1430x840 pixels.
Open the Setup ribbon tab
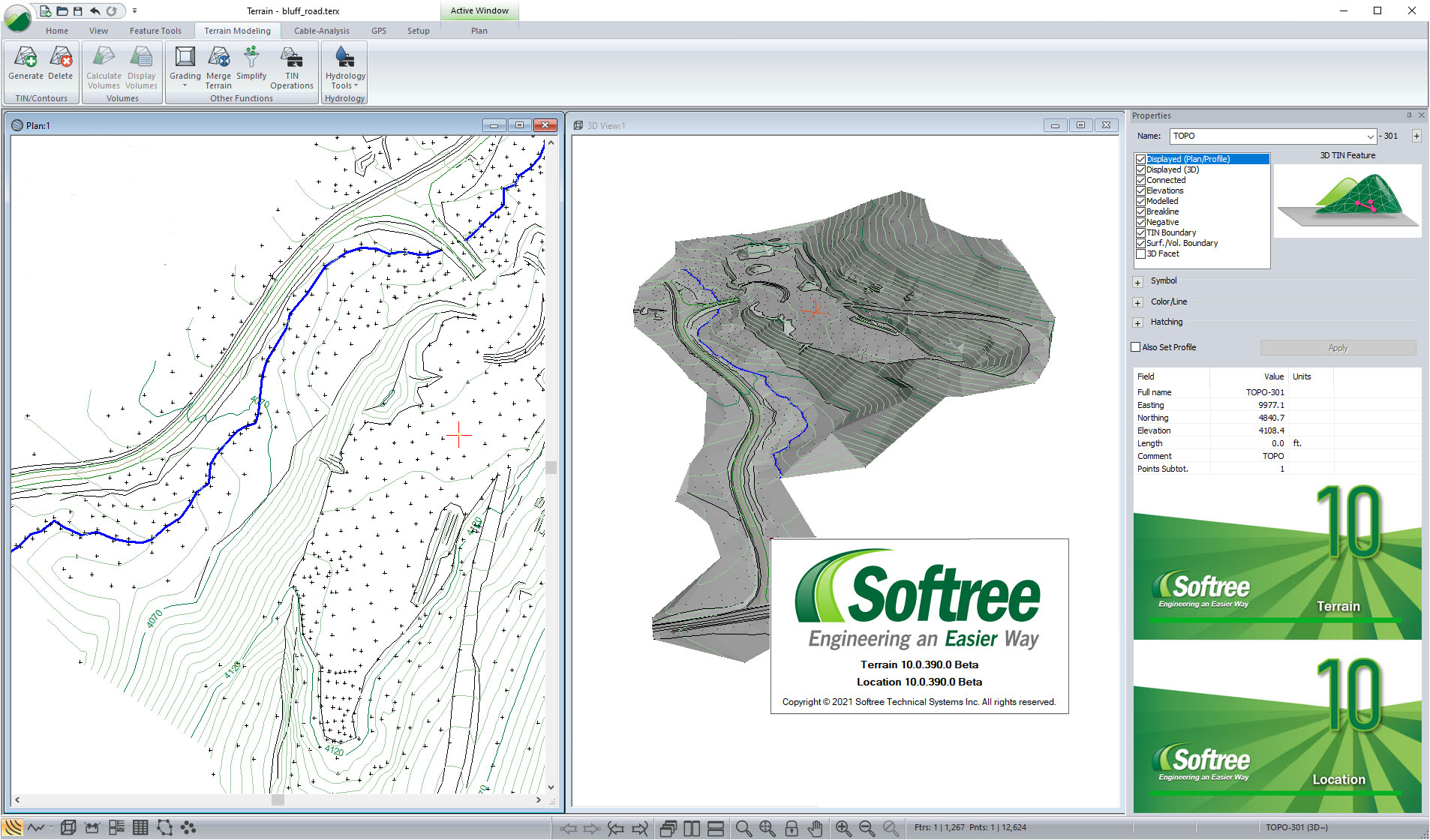click(419, 31)
